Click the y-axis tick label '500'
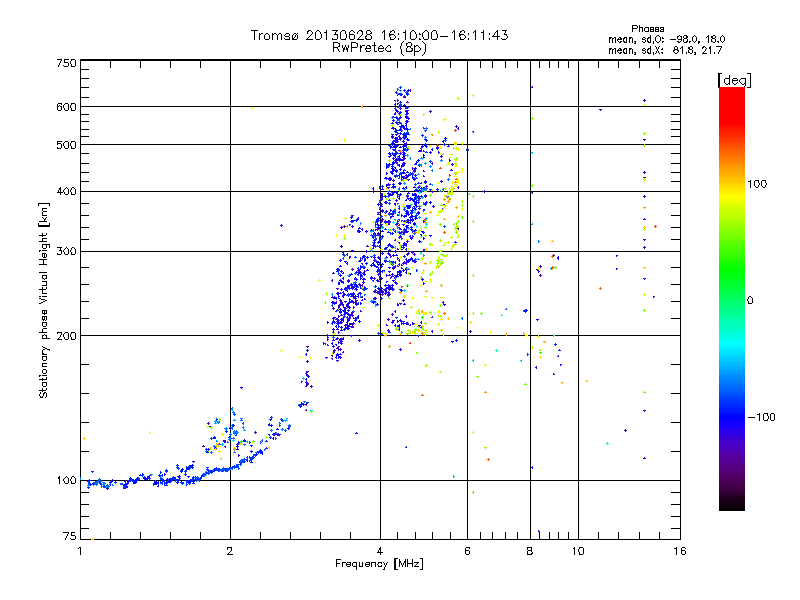Screen dimensions: 800x600 pos(66,144)
